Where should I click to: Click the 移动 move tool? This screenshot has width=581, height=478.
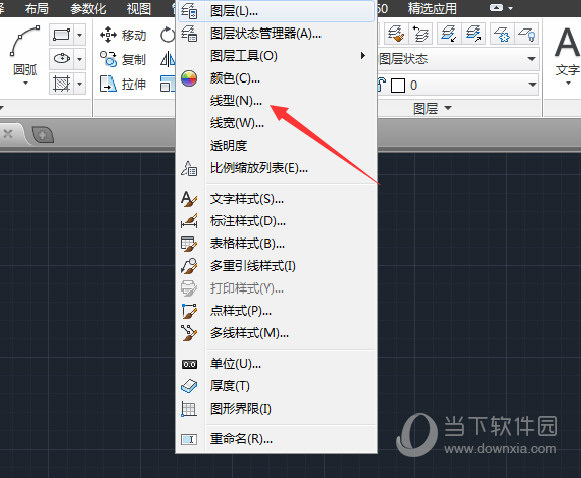[x=123, y=36]
